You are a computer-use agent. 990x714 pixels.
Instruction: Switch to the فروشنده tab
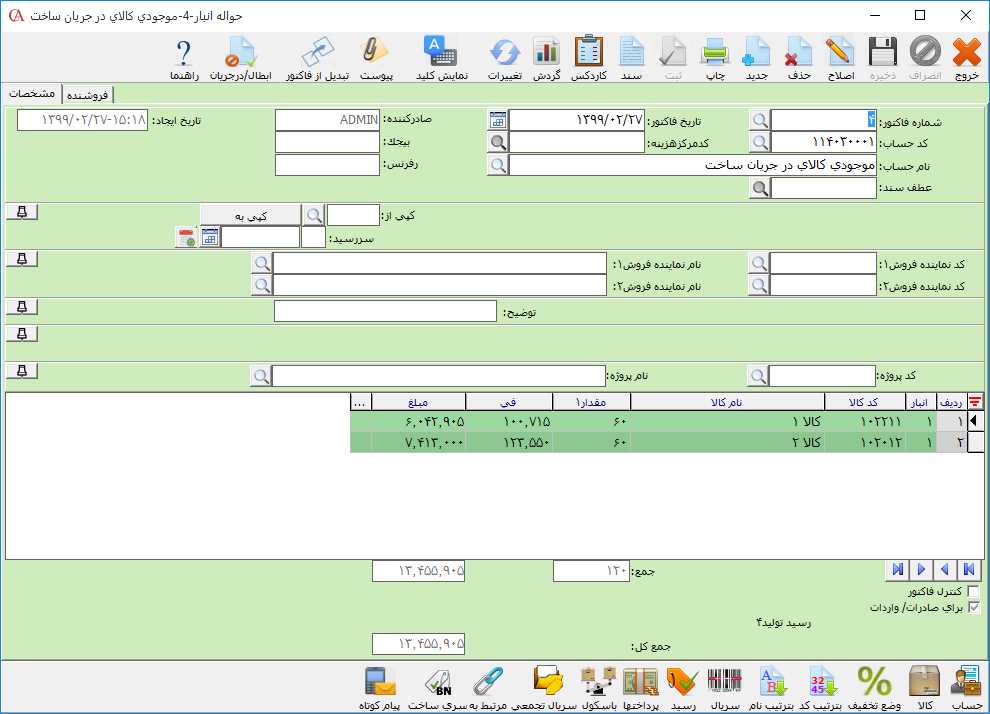88,94
